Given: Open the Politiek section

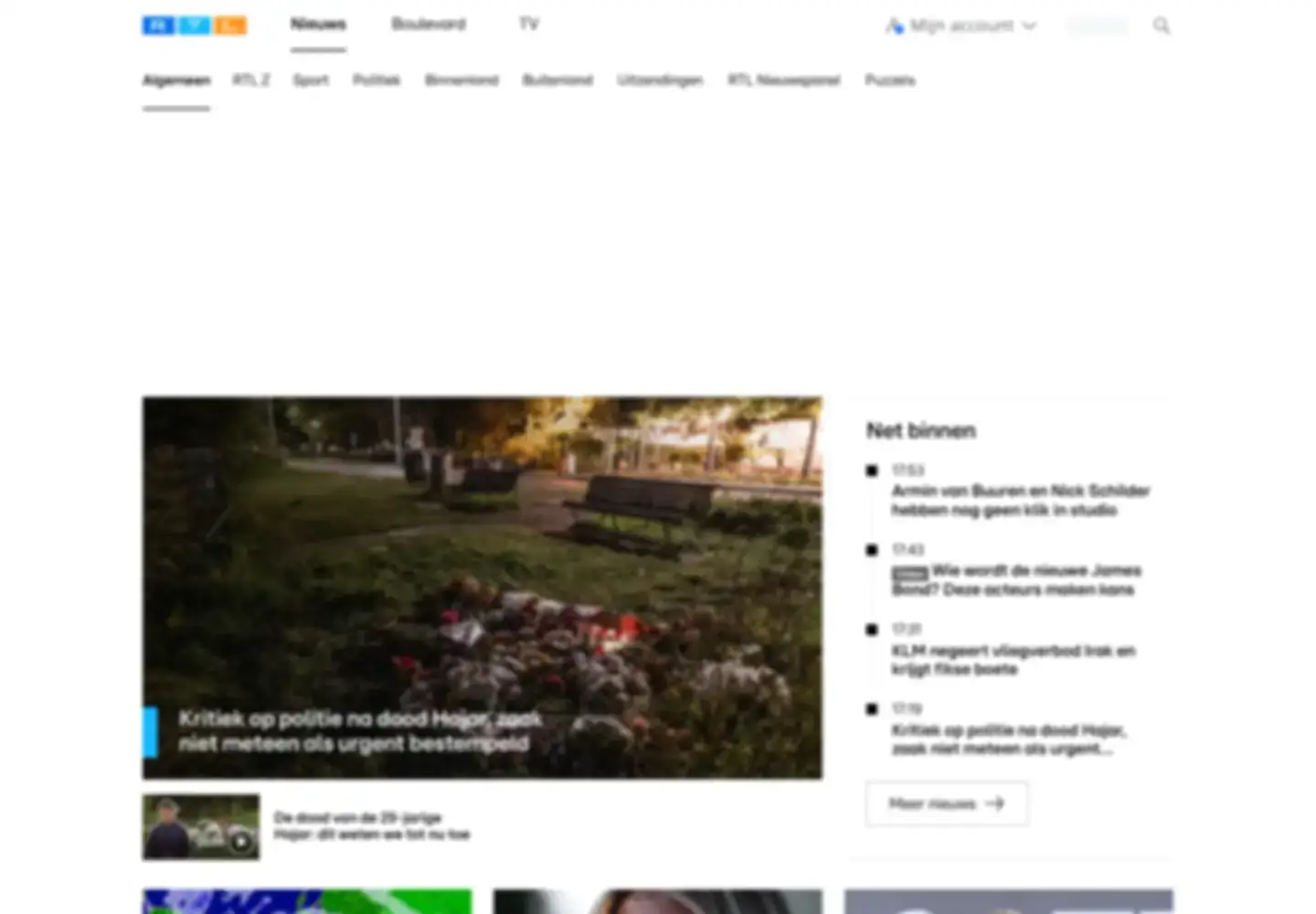Looking at the screenshot, I should [377, 80].
